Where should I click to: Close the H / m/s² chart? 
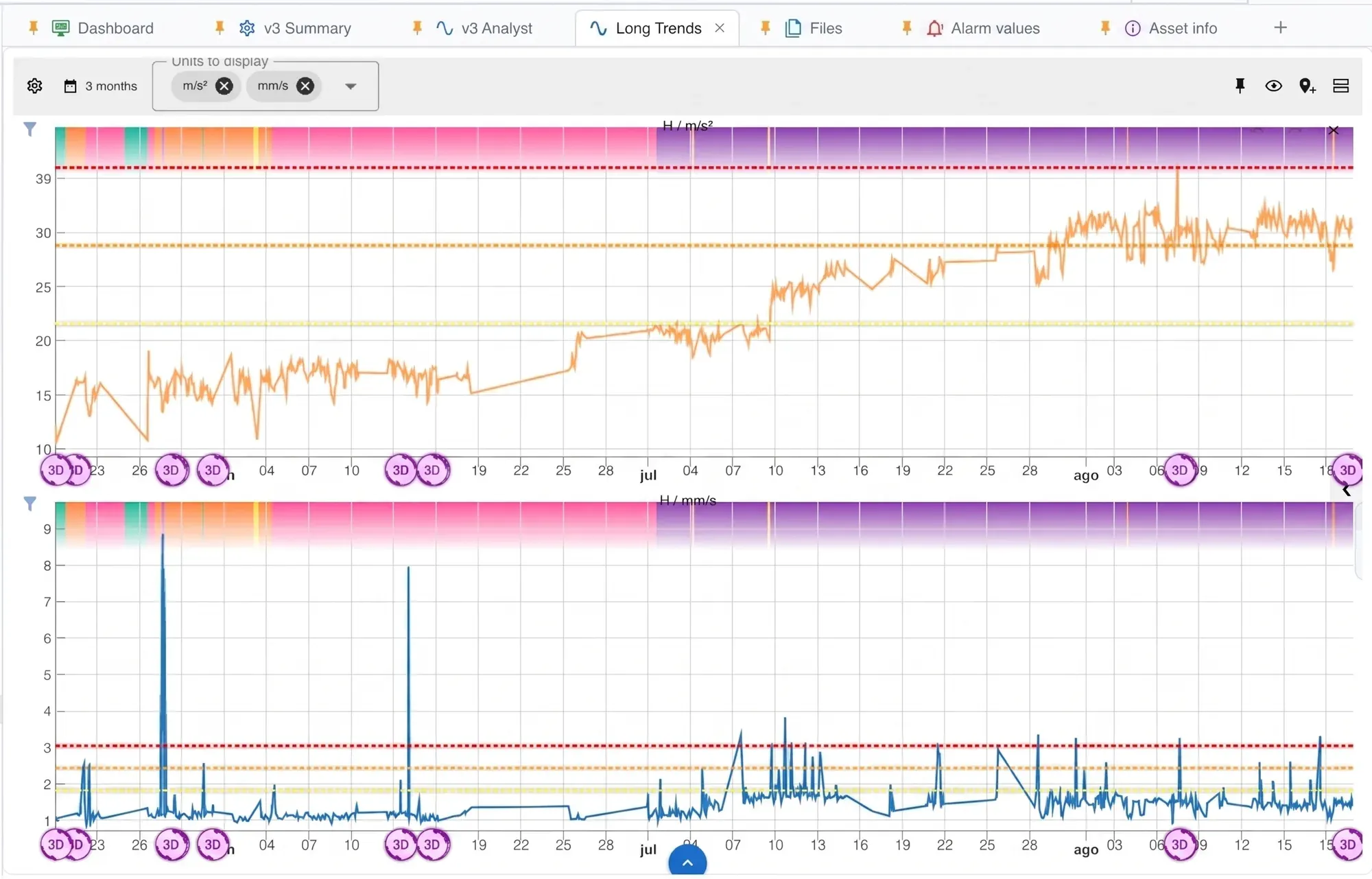[1334, 130]
